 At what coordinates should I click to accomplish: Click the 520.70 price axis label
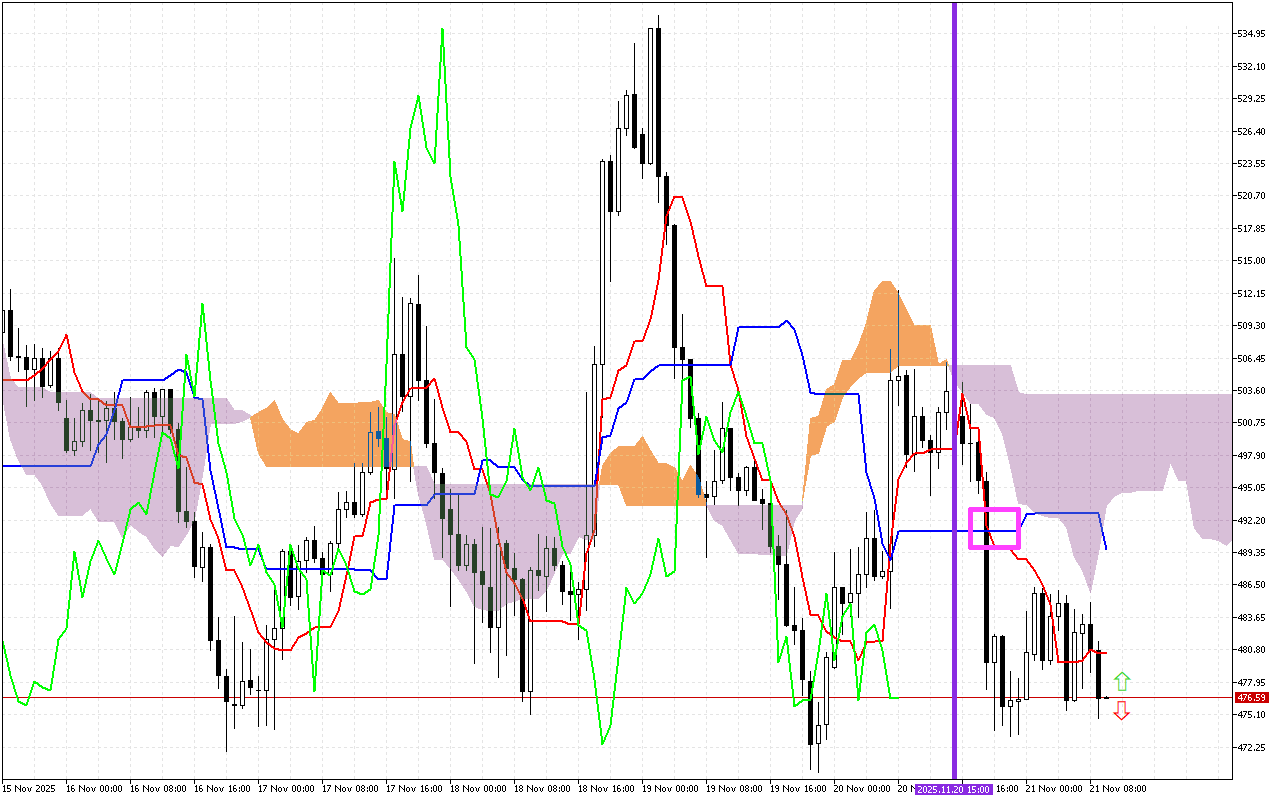coord(1251,196)
